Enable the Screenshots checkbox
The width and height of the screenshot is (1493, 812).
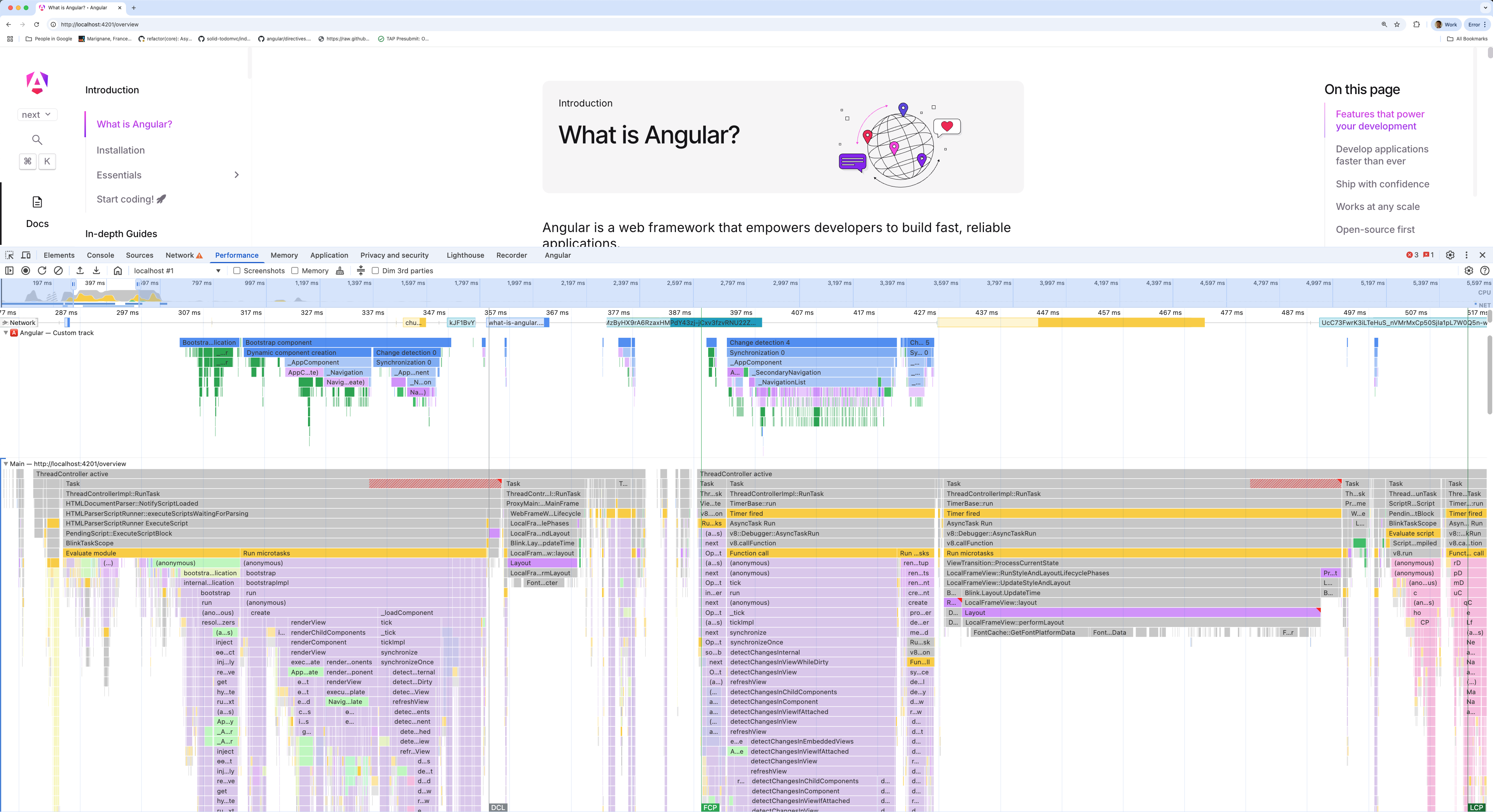pos(237,271)
